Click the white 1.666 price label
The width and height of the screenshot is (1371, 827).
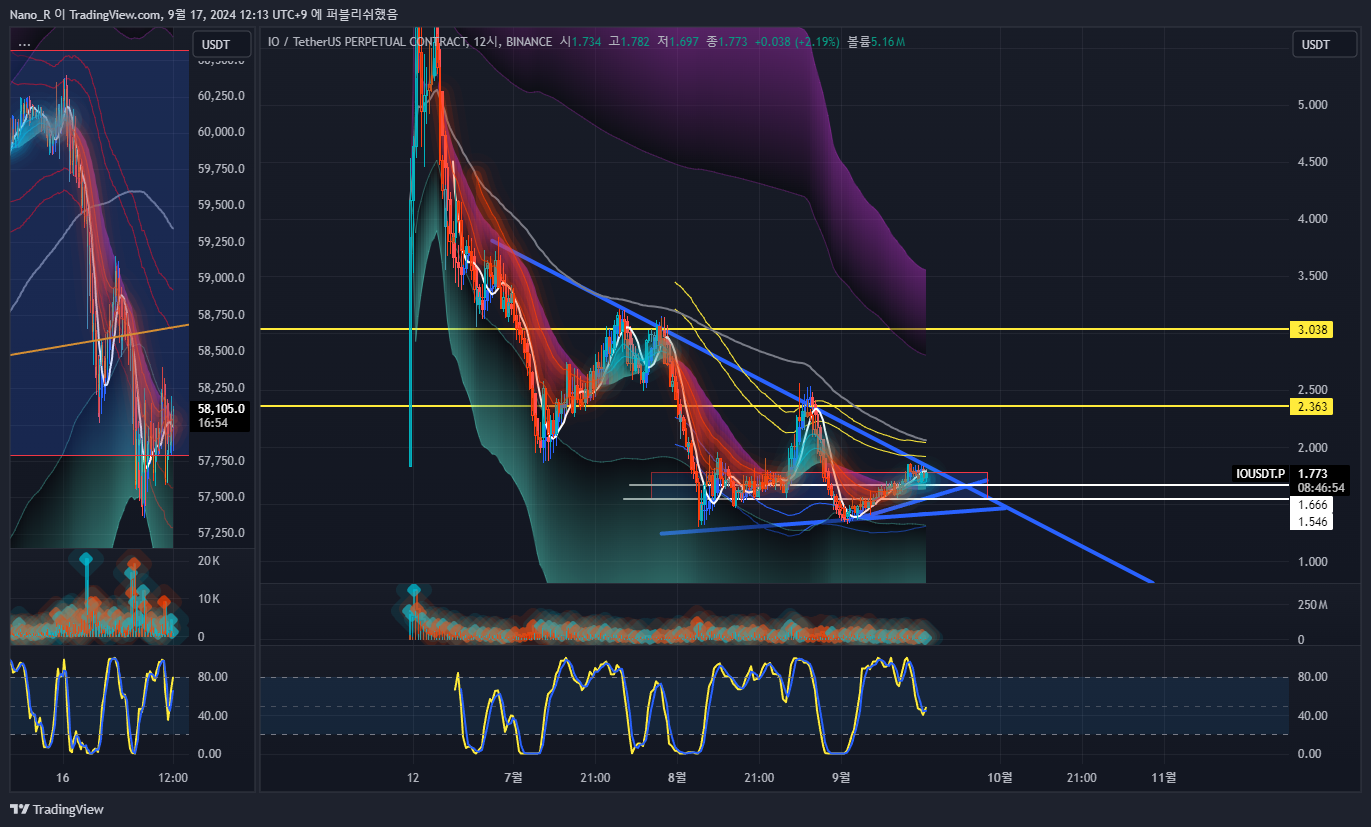click(1311, 506)
